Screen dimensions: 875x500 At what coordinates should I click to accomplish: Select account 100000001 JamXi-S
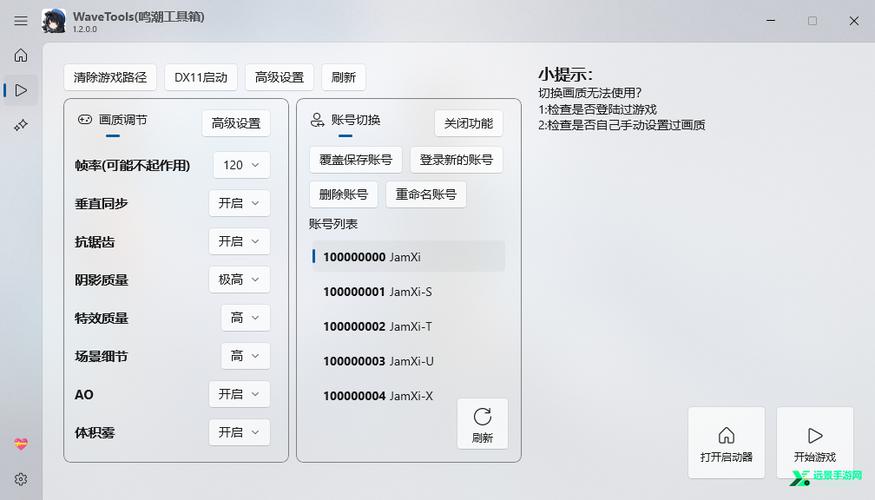[408, 291]
